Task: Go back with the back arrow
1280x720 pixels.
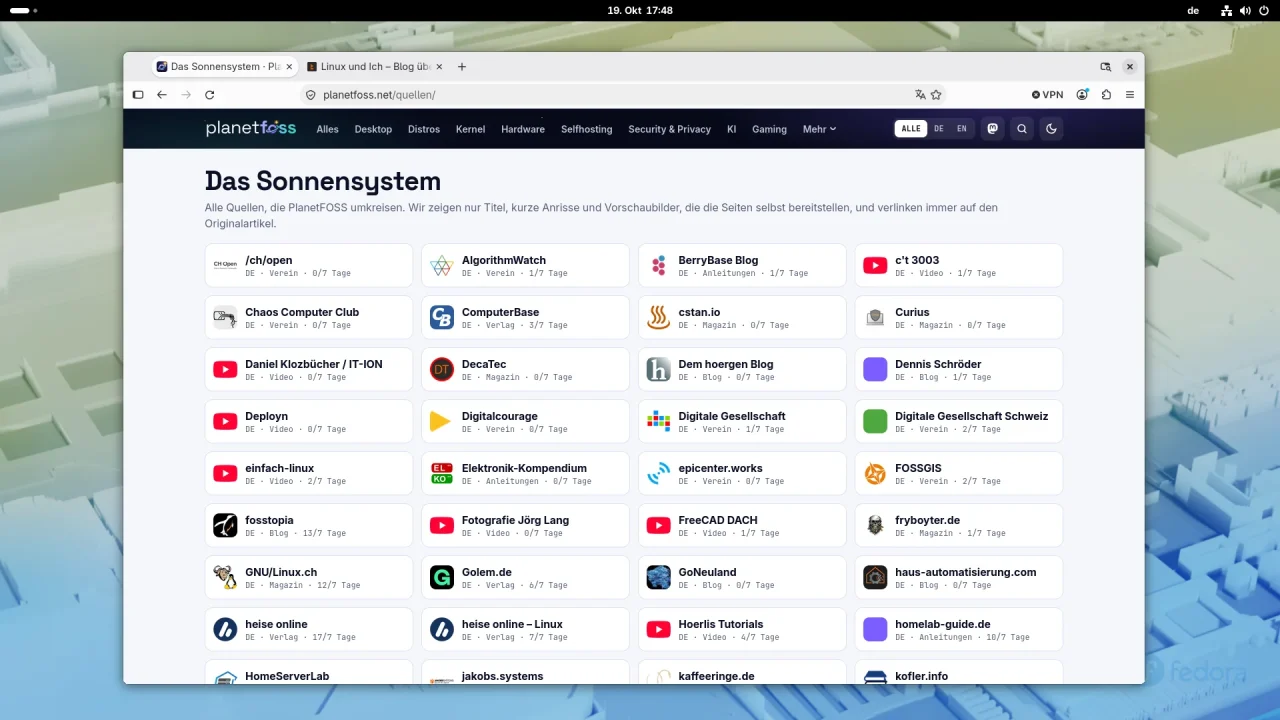Action: [162, 95]
